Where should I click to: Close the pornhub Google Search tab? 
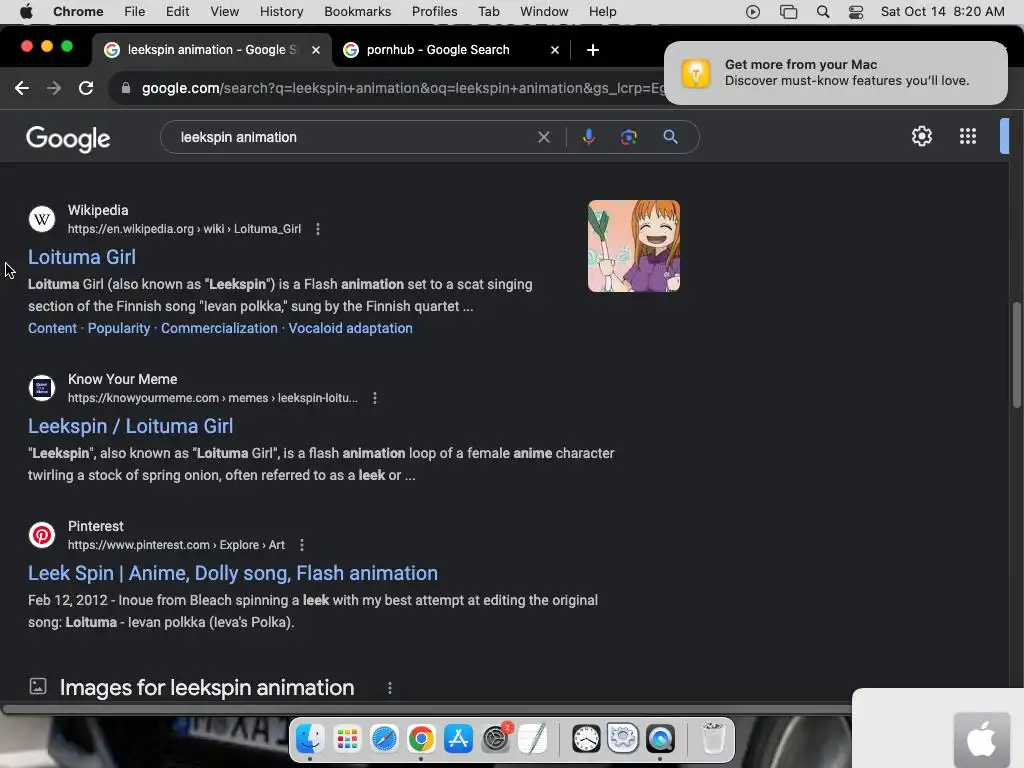click(554, 50)
